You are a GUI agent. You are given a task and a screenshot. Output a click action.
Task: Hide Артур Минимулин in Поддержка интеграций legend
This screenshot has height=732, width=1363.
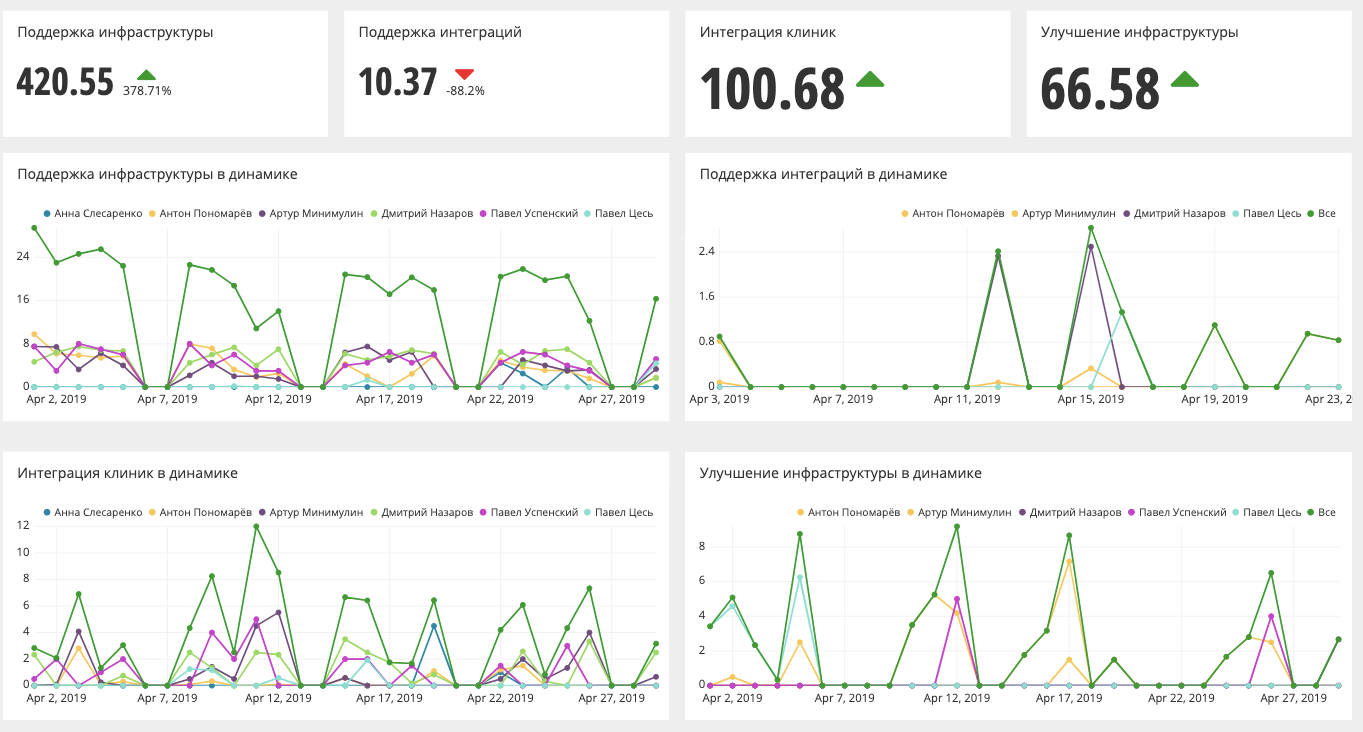[x=1063, y=213]
